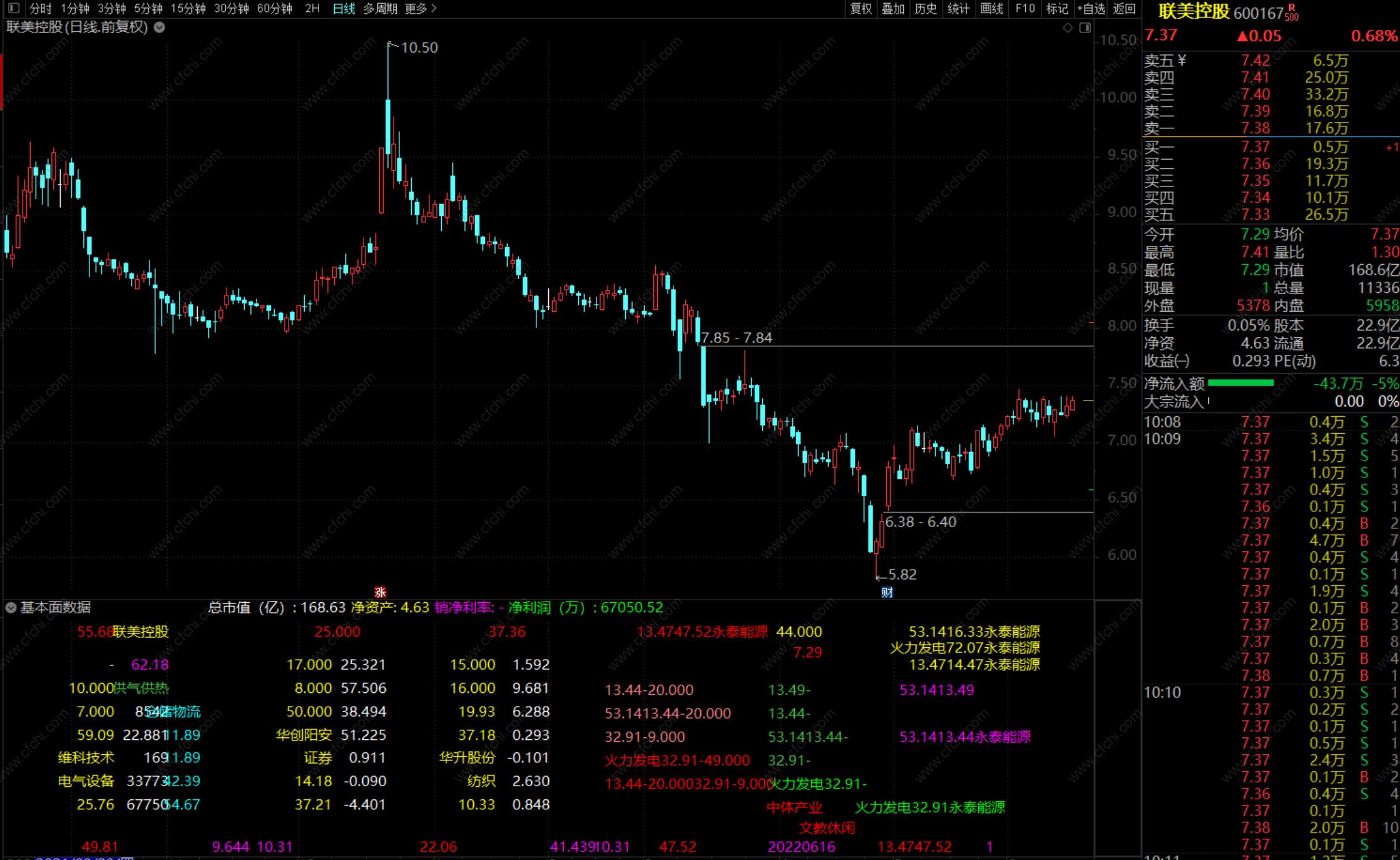
Task: Open the chart title dropdown arrow for 联美控股
Action: (160, 28)
